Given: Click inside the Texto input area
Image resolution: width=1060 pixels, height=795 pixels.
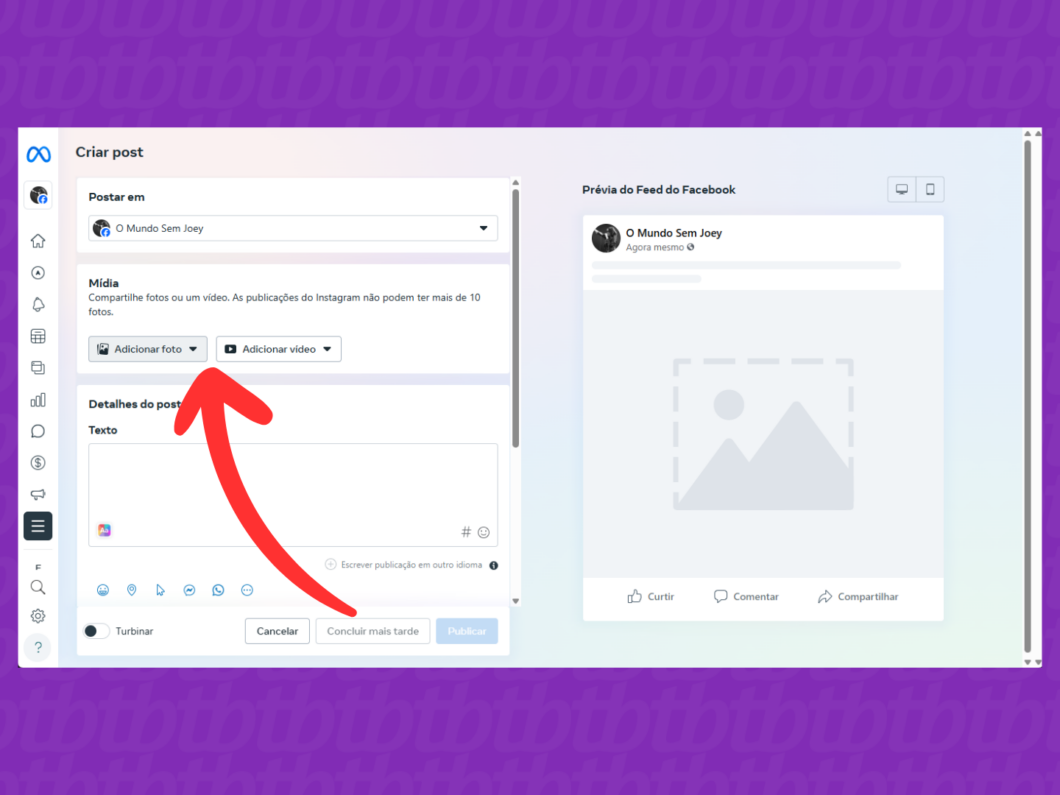Looking at the screenshot, I should point(293,485).
